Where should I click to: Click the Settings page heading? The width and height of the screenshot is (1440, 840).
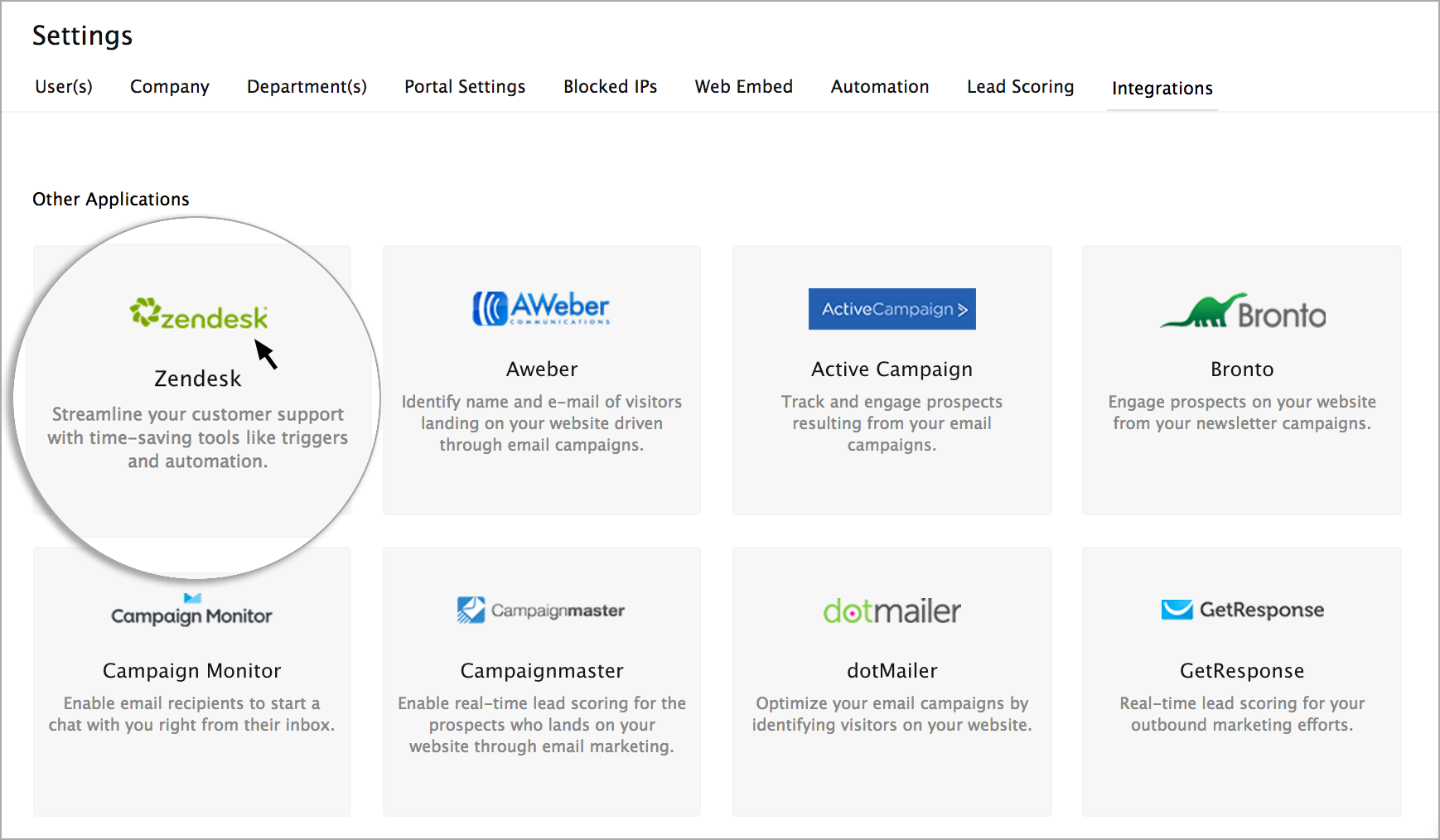tap(82, 36)
